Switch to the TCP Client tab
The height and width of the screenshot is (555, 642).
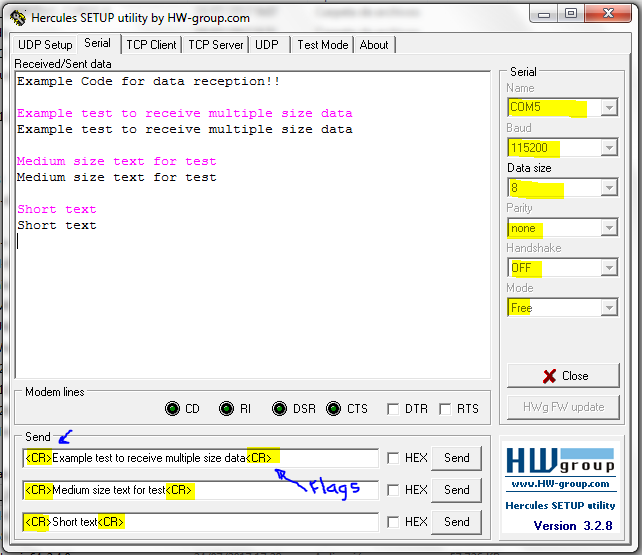point(151,45)
